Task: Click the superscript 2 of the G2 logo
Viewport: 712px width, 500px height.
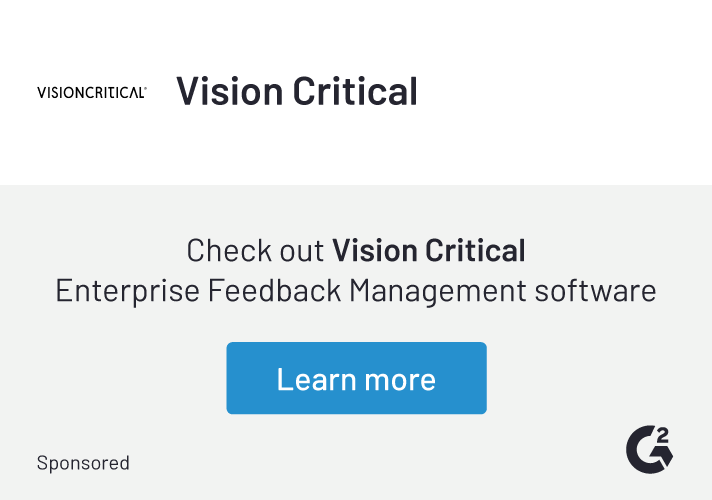Action: [x=663, y=436]
